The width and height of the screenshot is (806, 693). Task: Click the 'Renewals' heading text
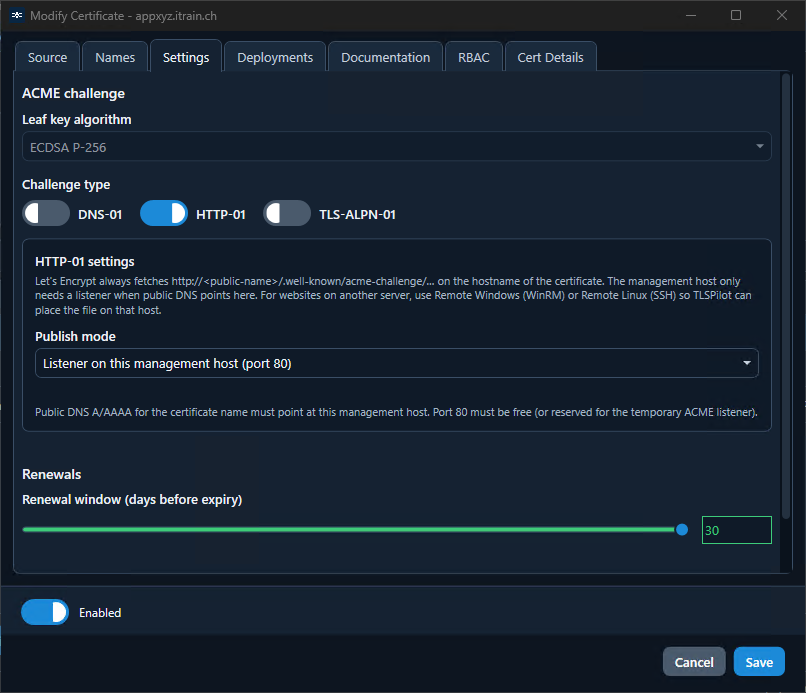[51, 474]
